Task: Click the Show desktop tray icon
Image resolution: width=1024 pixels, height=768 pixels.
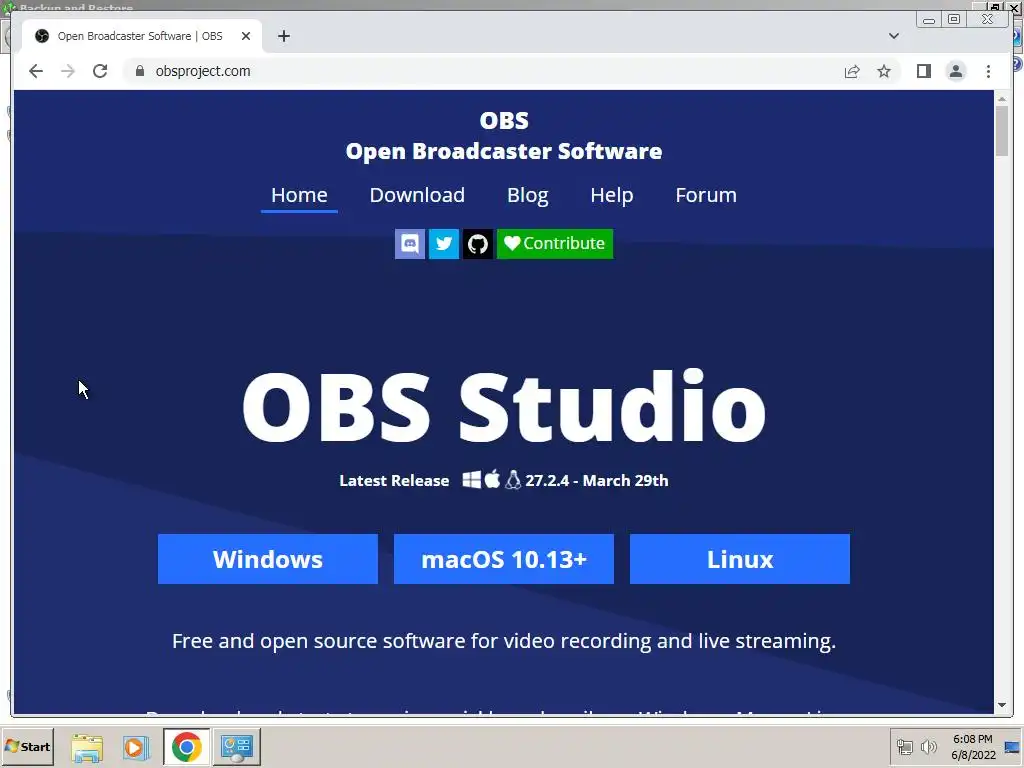Action: tap(1013, 746)
